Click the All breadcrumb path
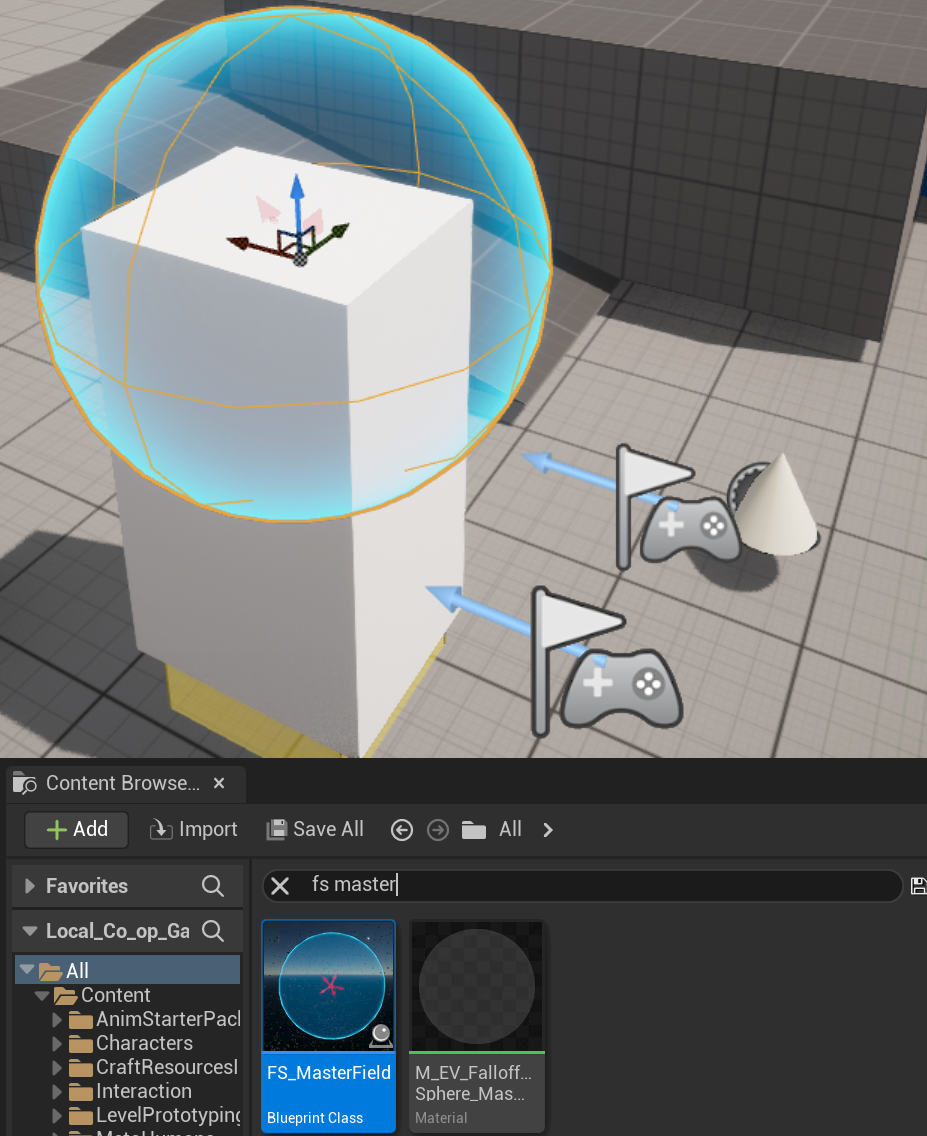Viewport: 927px width, 1136px height. (510, 829)
